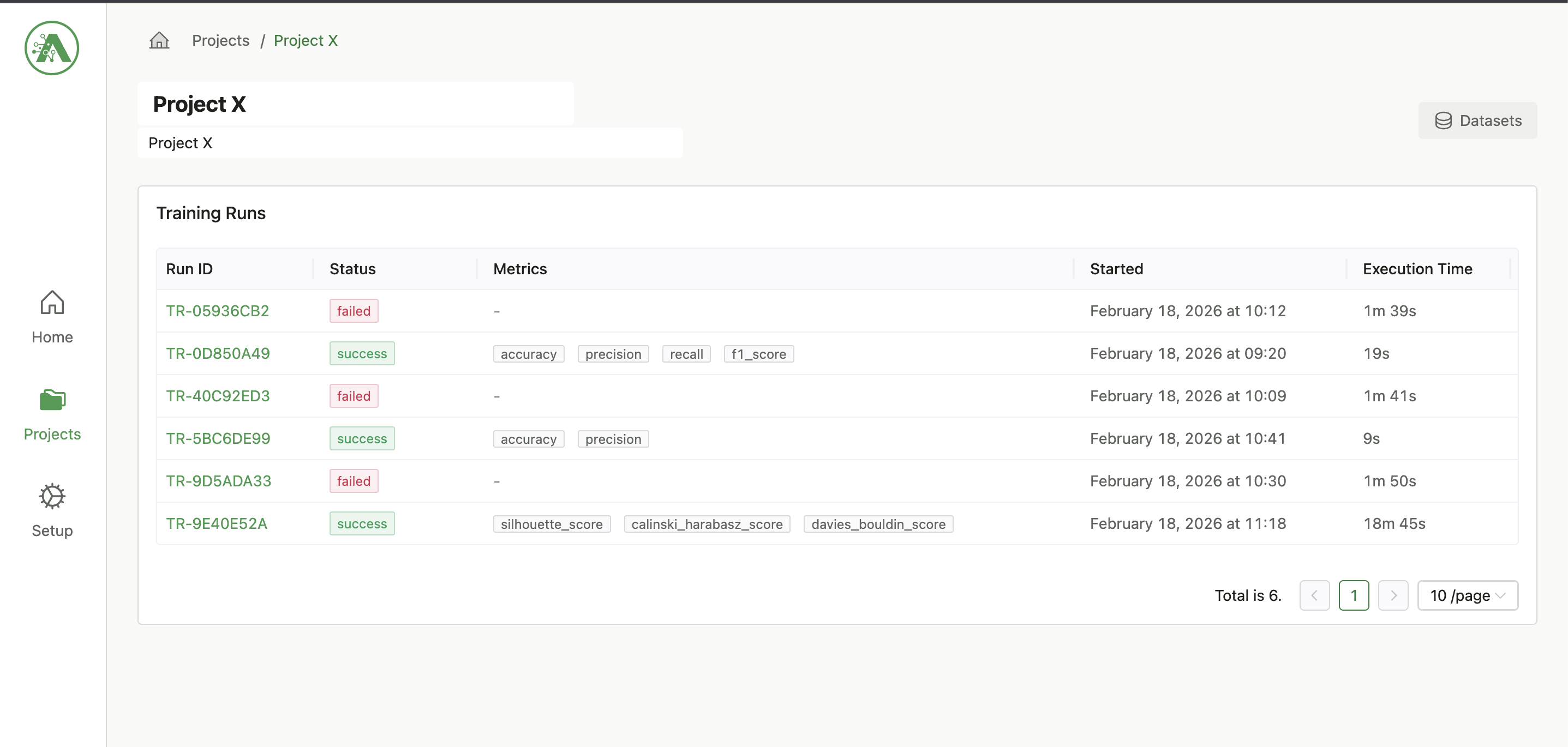Edit the Project X description field
1568x747 pixels.
click(409, 143)
